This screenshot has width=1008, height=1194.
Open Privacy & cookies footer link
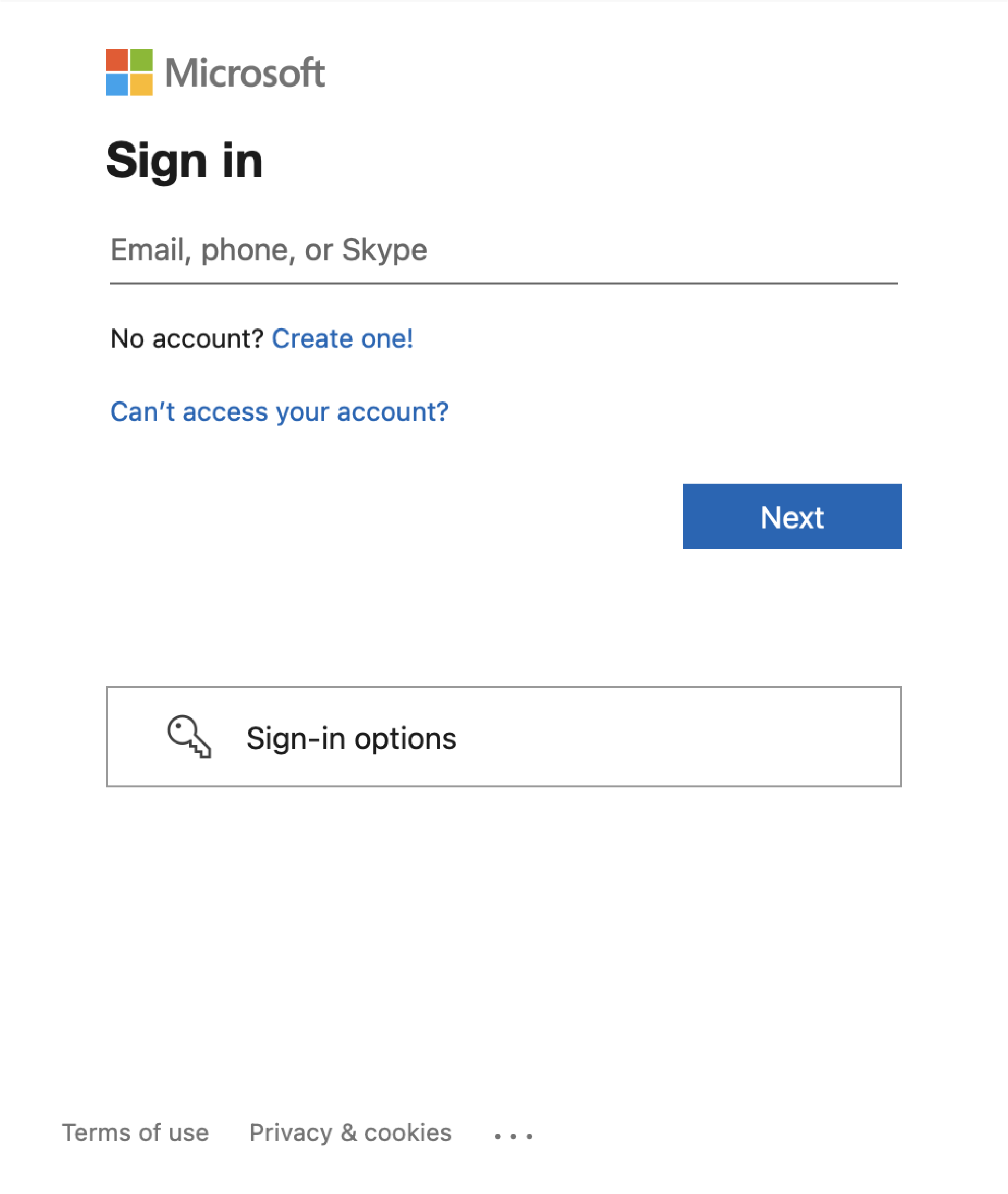pyautogui.click(x=350, y=1132)
